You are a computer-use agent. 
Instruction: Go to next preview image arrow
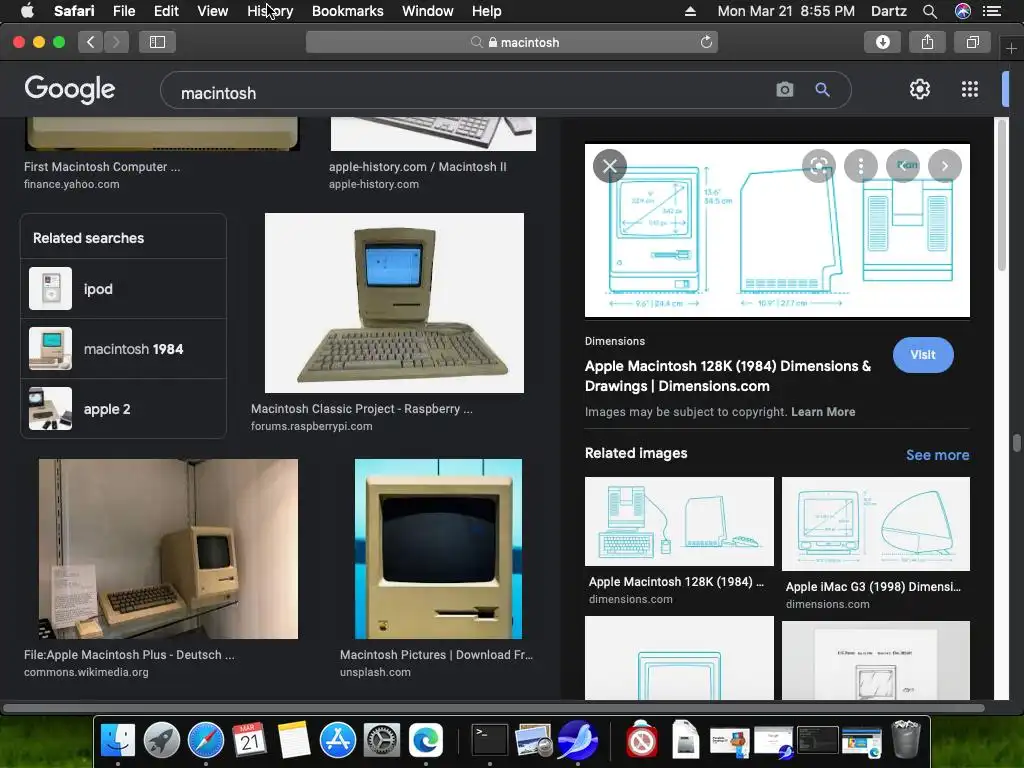[944, 166]
